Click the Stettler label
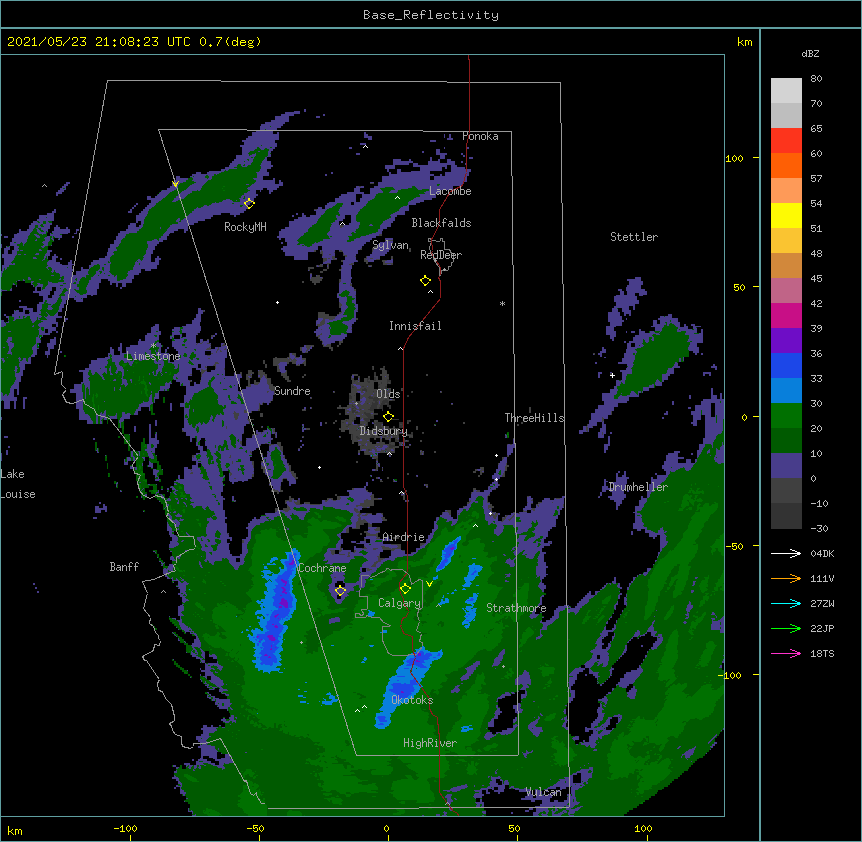This screenshot has width=862, height=842. [x=634, y=237]
